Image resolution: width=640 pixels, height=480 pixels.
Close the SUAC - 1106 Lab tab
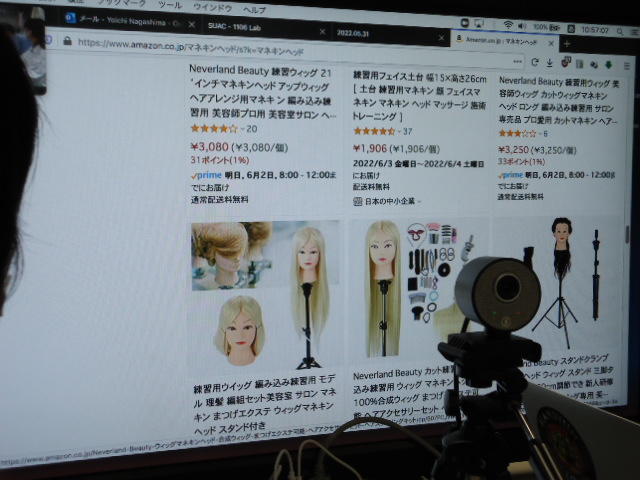click(x=322, y=31)
